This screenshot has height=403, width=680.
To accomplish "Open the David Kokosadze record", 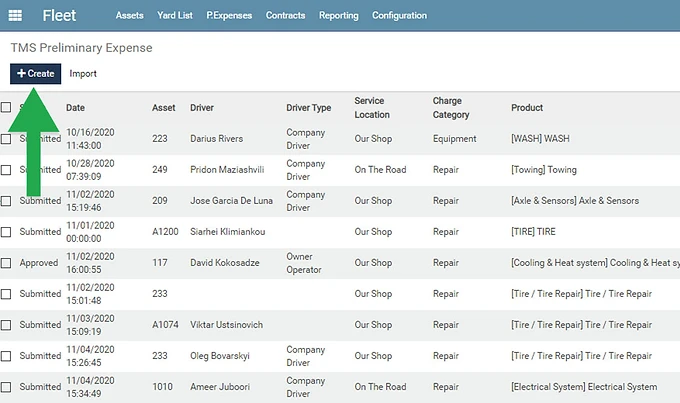I will pos(225,263).
